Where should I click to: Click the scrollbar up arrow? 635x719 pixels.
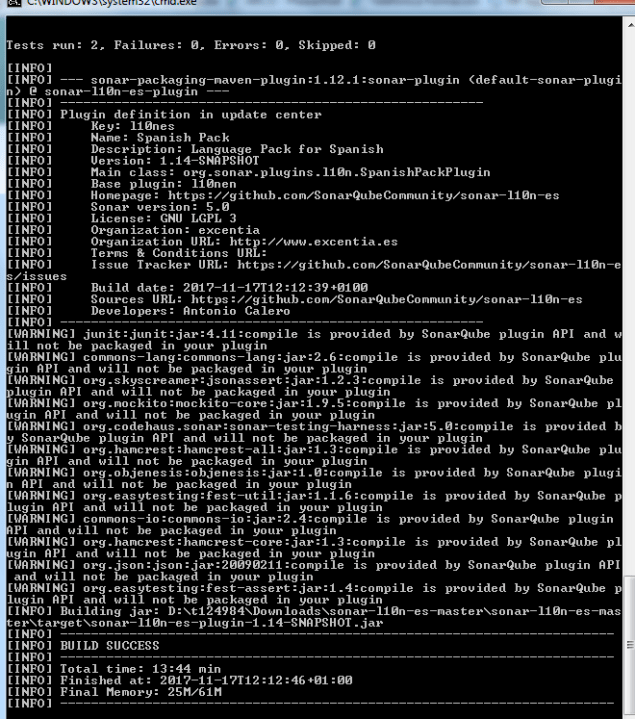pyautogui.click(x=630, y=24)
